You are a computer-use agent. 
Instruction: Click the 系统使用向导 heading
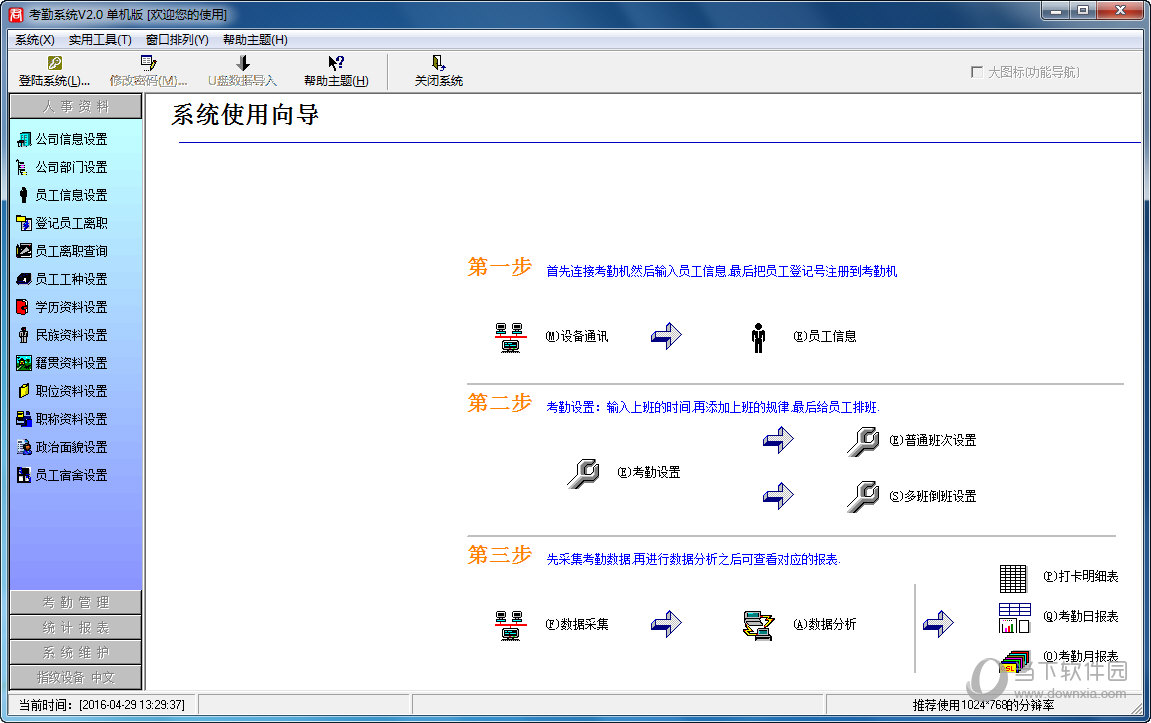244,115
